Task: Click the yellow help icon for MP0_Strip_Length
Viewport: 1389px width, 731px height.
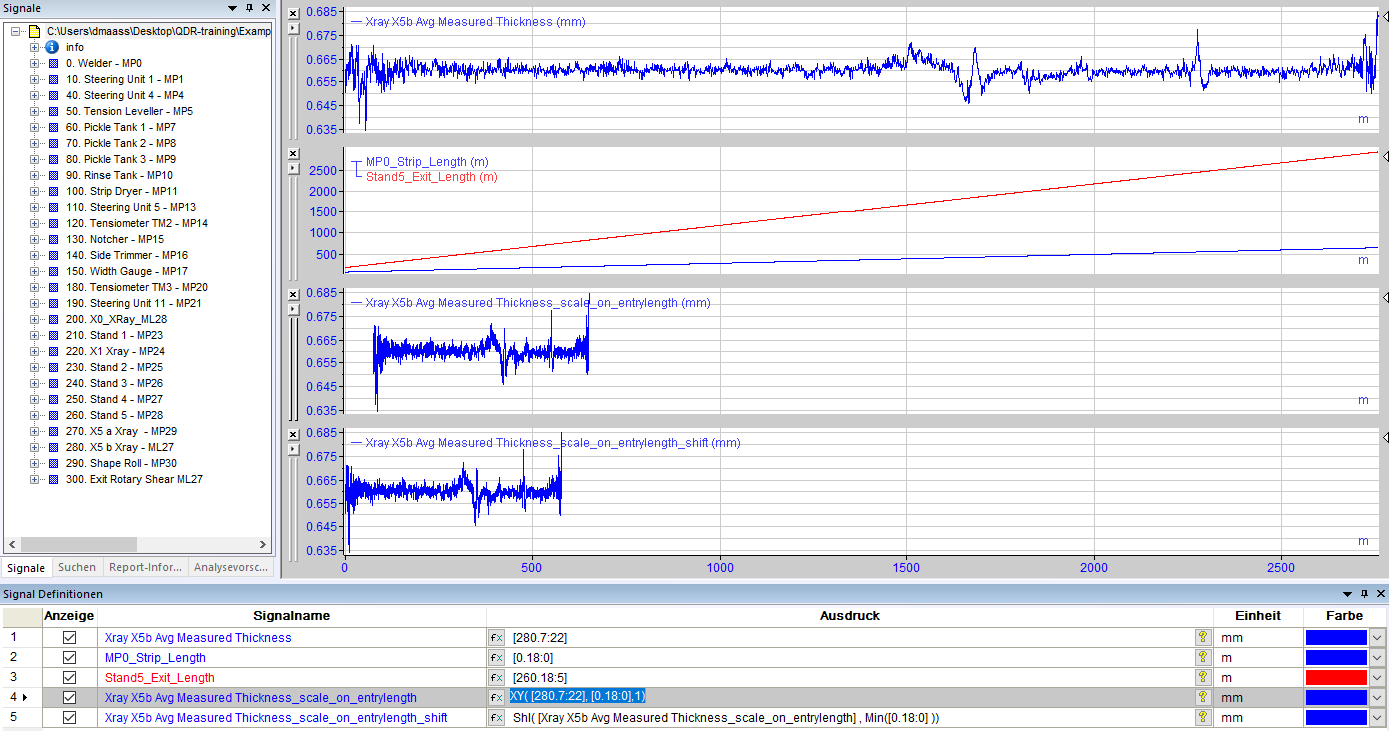Action: coord(1202,658)
